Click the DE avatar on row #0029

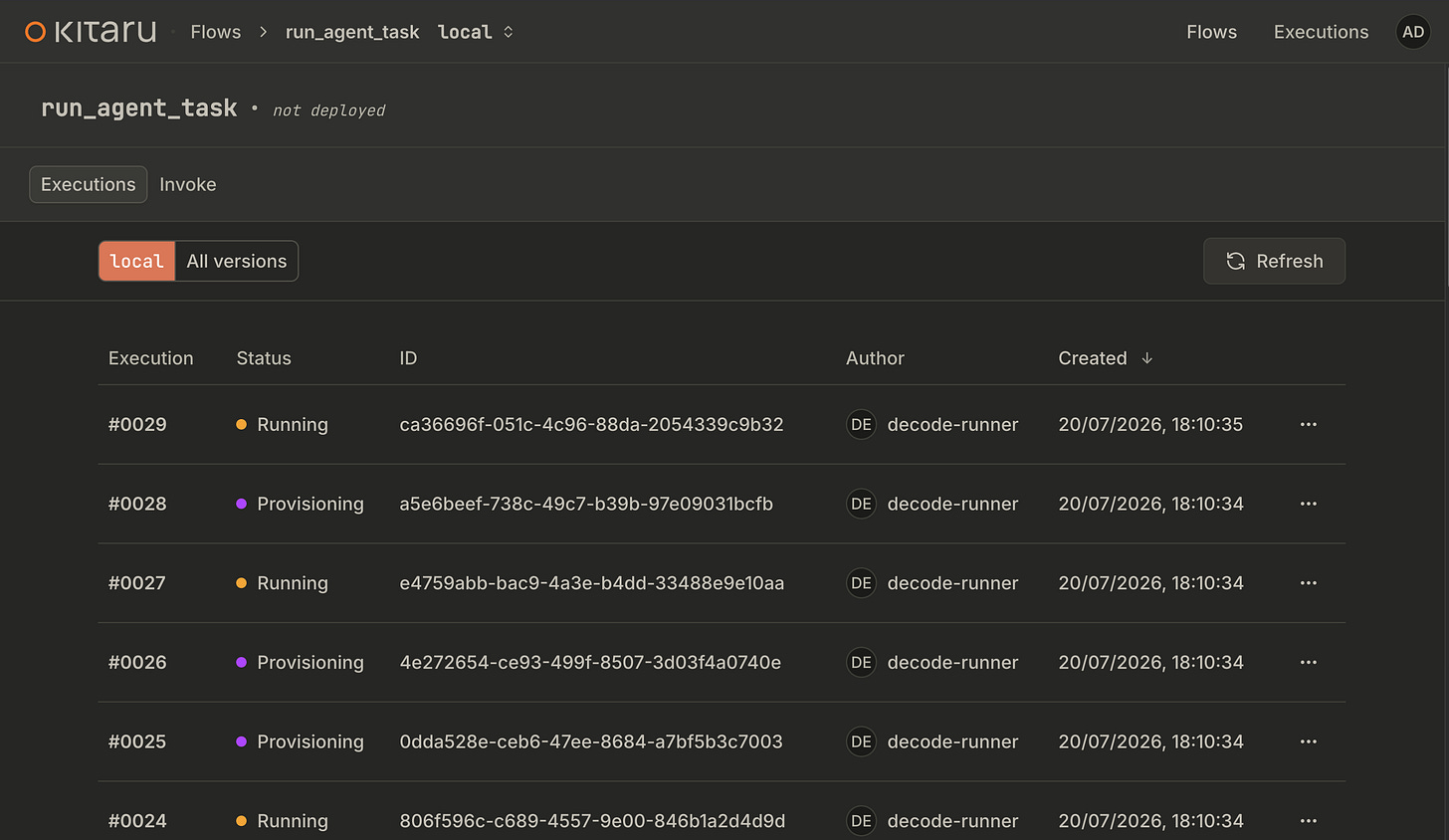click(x=861, y=424)
